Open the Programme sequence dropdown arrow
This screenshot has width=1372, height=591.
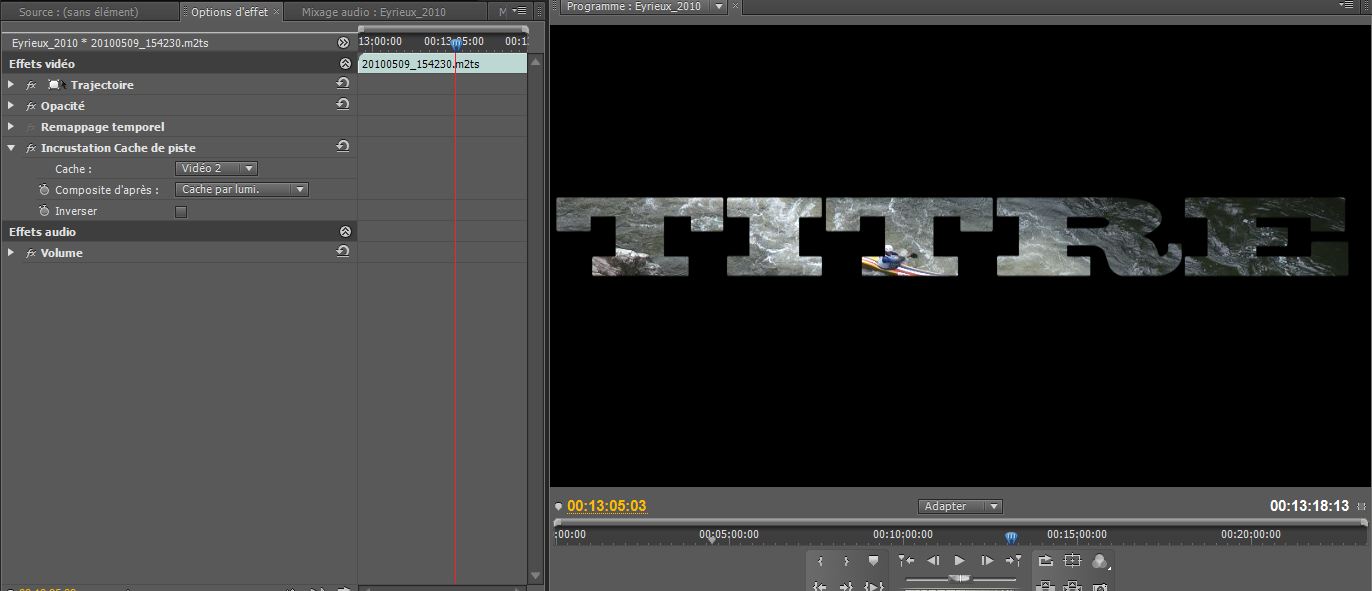(717, 7)
